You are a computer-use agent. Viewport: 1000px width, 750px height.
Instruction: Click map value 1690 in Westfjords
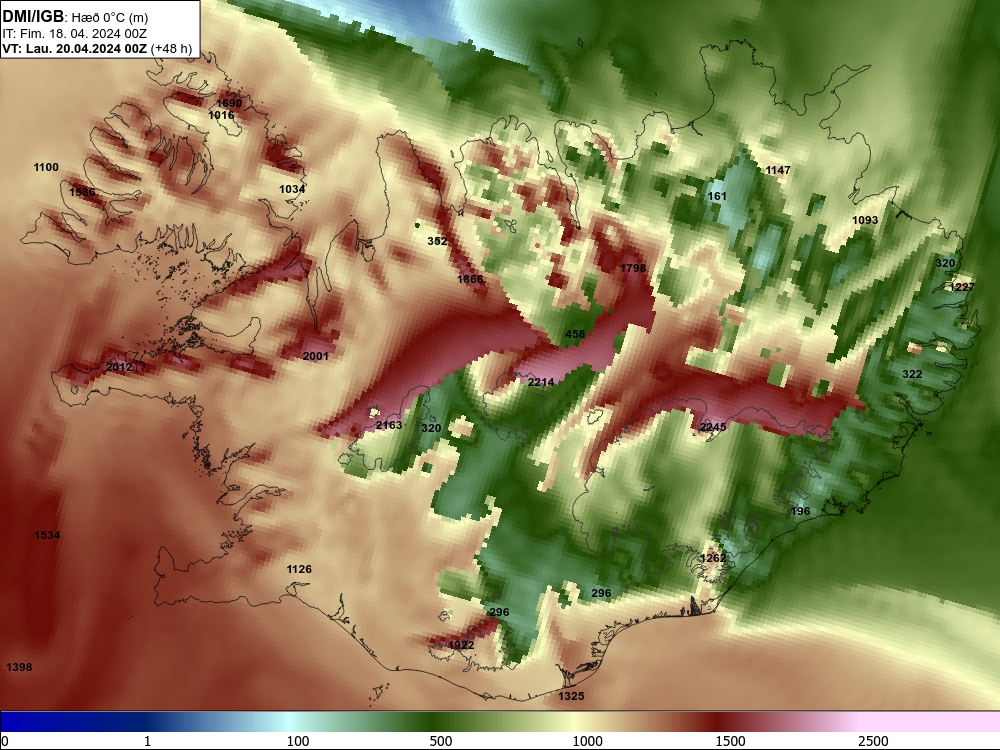(x=229, y=103)
